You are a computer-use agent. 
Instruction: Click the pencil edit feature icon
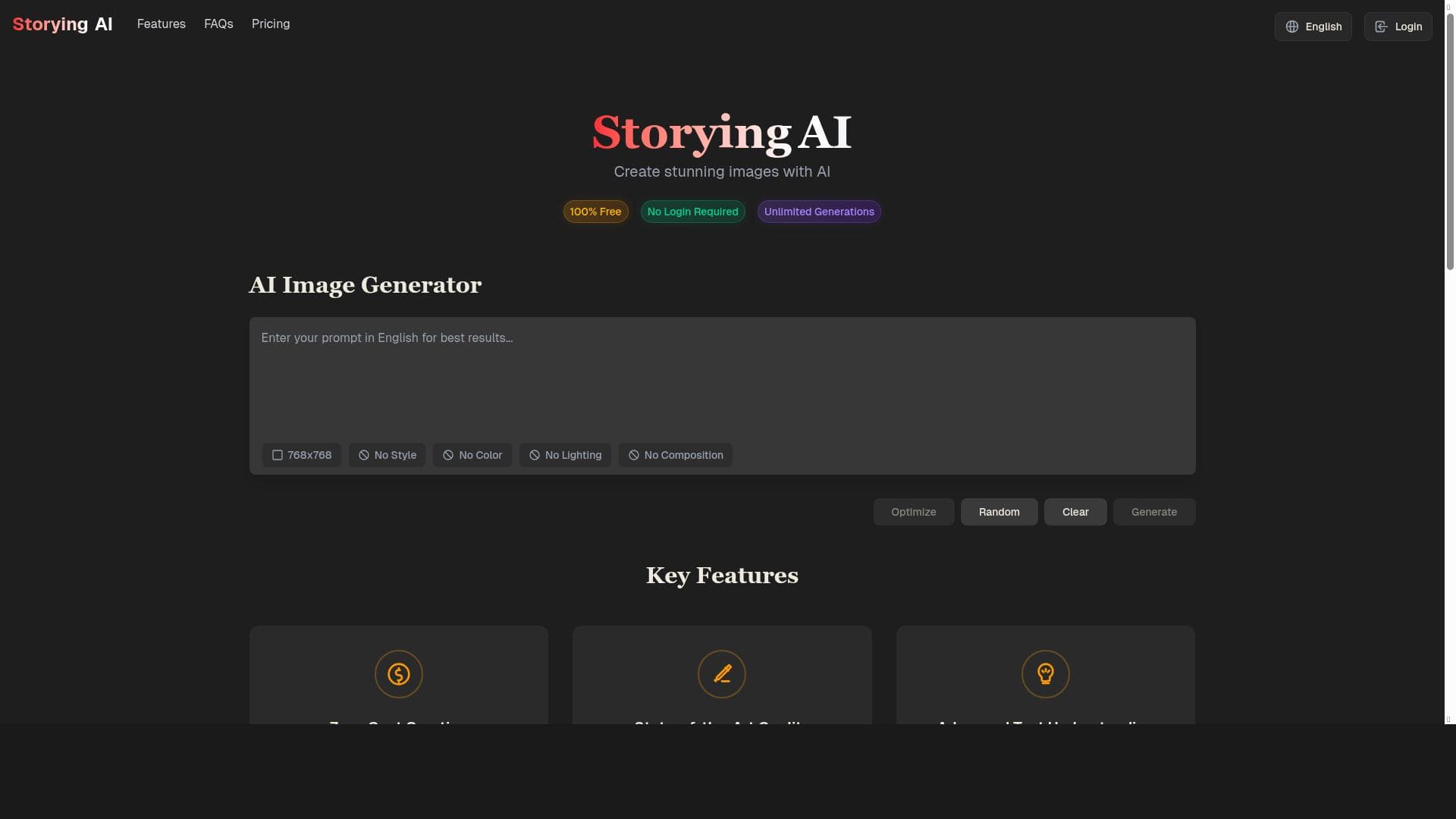coord(721,673)
